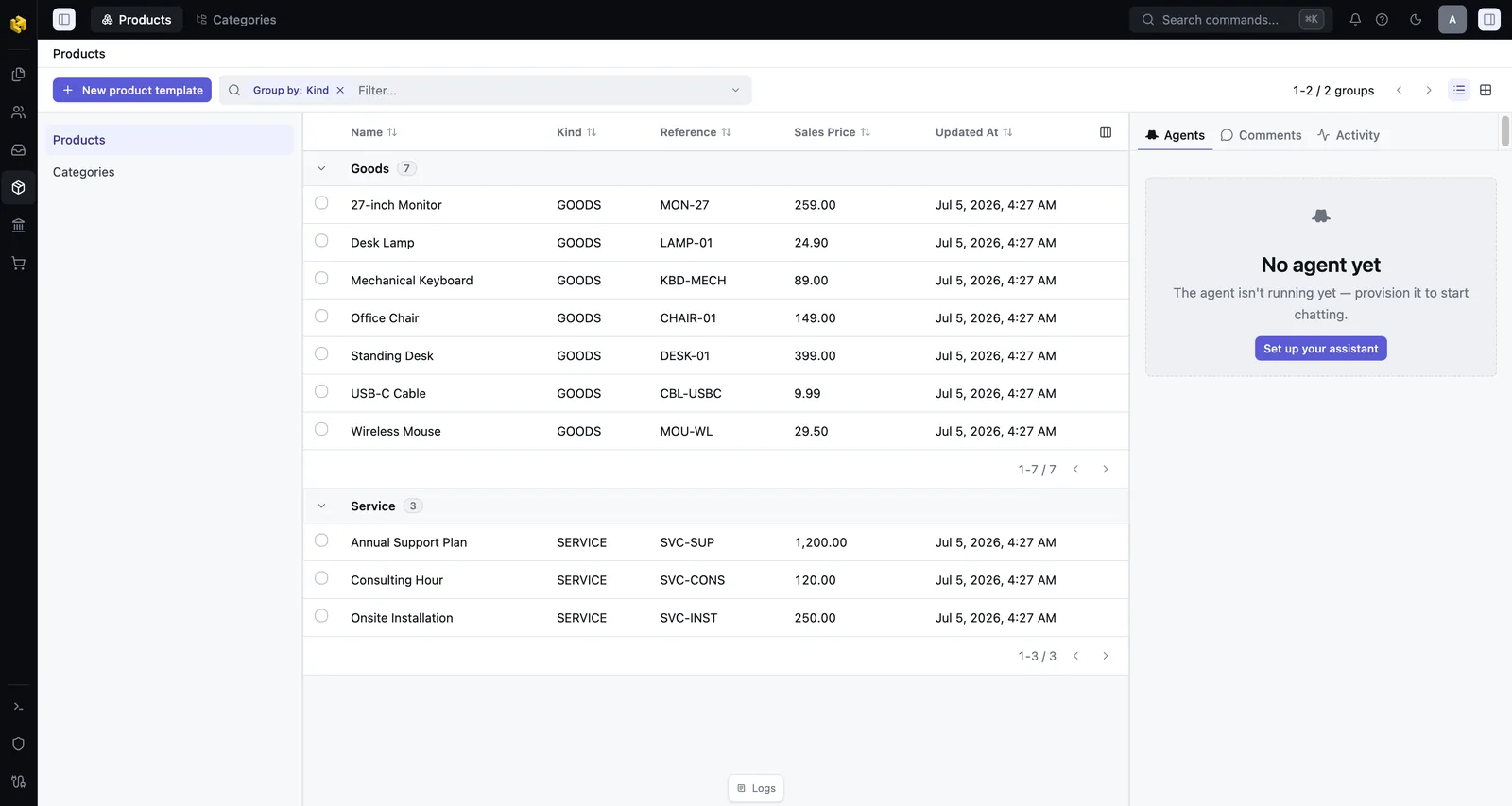
Task: Open the user avatar A menu
Action: tap(1452, 19)
